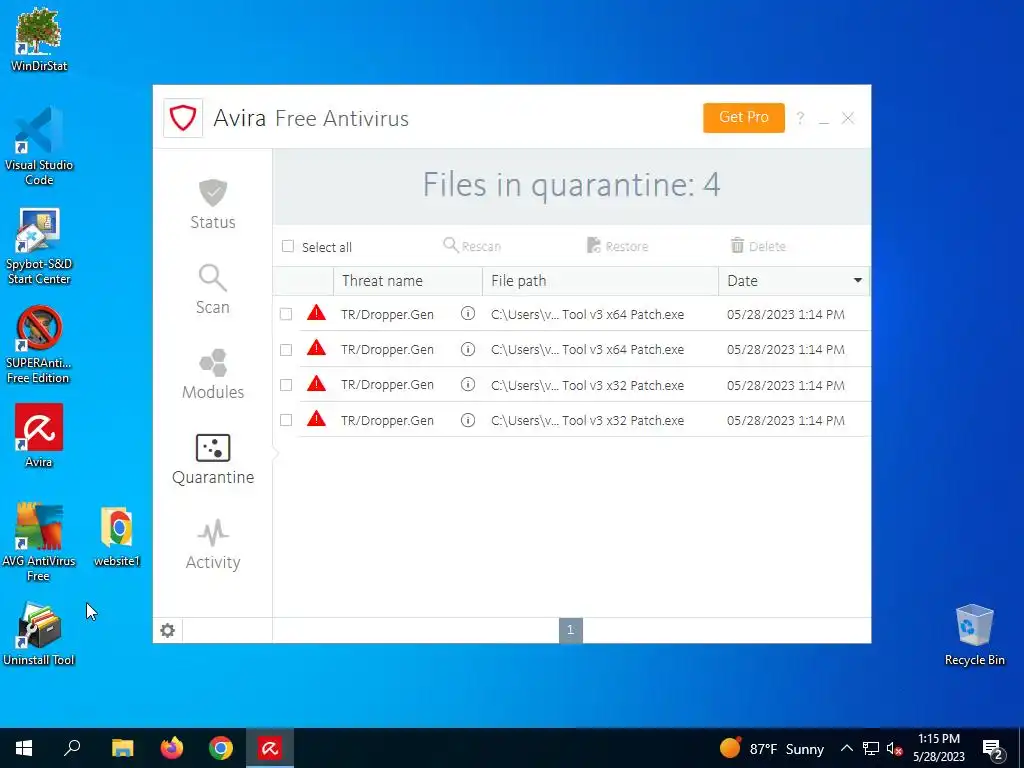This screenshot has width=1024, height=768.
Task: Click warning triangle of second x32 Patch.exe row
Action: coord(316,419)
